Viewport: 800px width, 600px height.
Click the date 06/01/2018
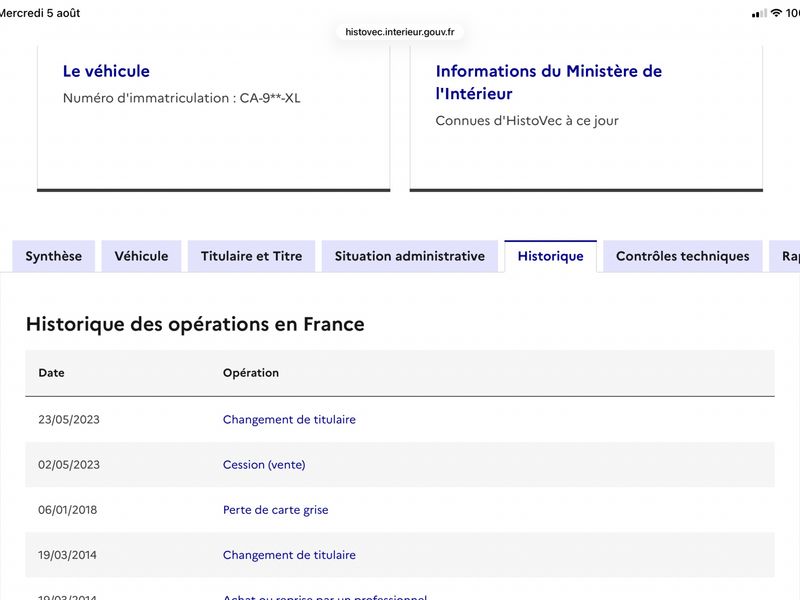tap(67, 510)
